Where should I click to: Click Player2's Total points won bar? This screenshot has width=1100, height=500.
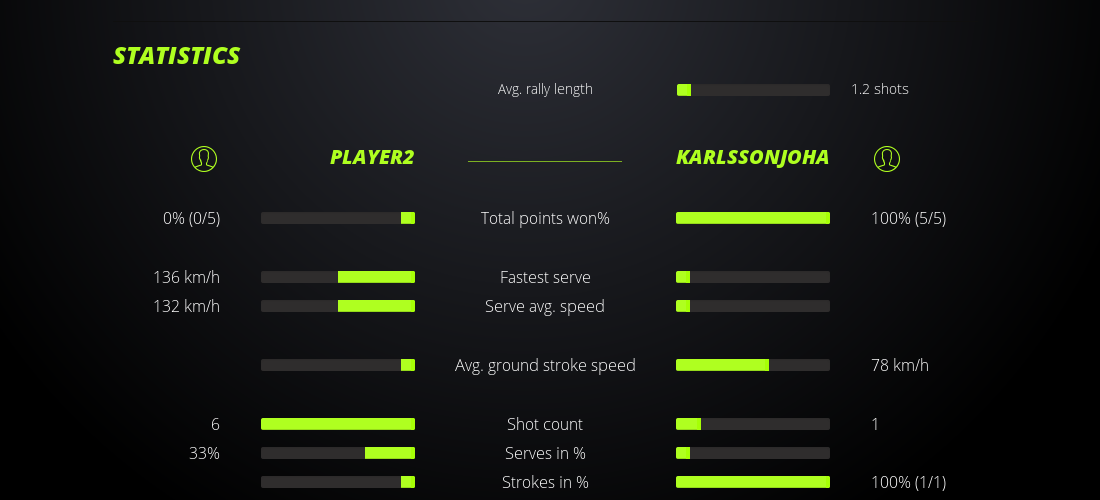click(338, 218)
